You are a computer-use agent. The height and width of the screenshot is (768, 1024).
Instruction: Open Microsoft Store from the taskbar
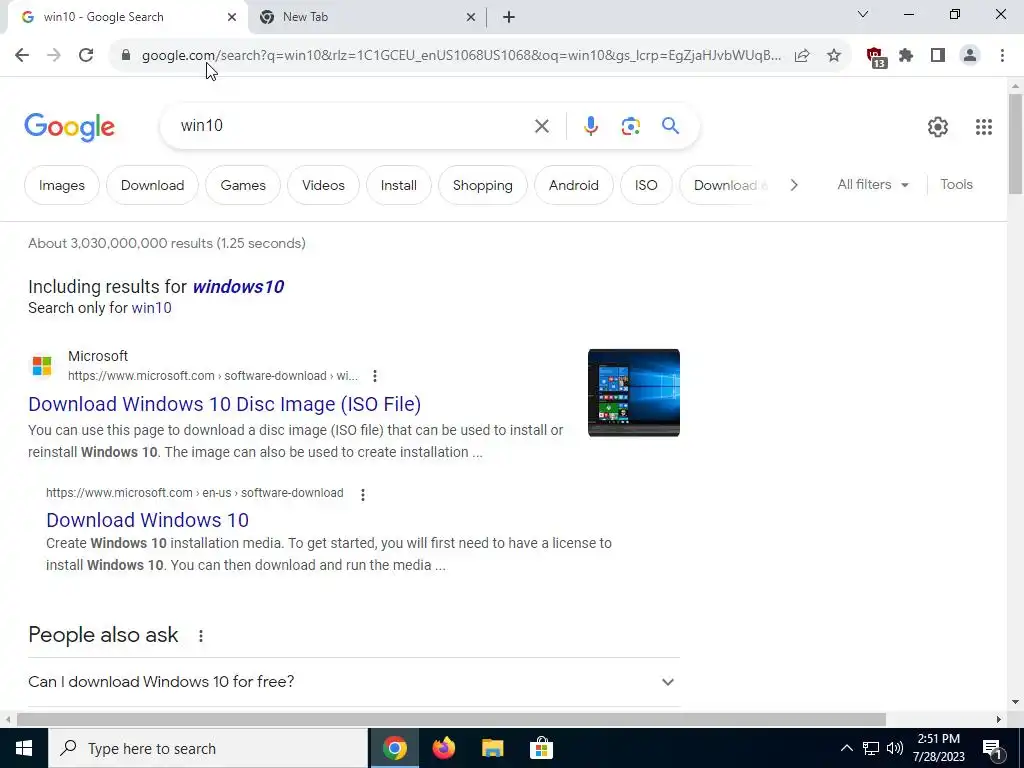541,748
